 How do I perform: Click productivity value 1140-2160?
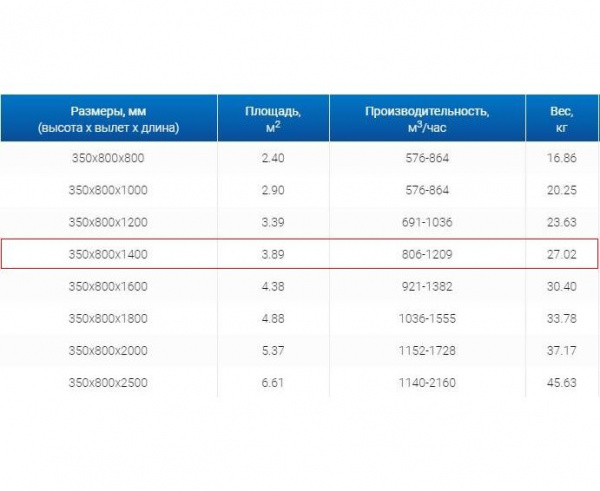427,383
